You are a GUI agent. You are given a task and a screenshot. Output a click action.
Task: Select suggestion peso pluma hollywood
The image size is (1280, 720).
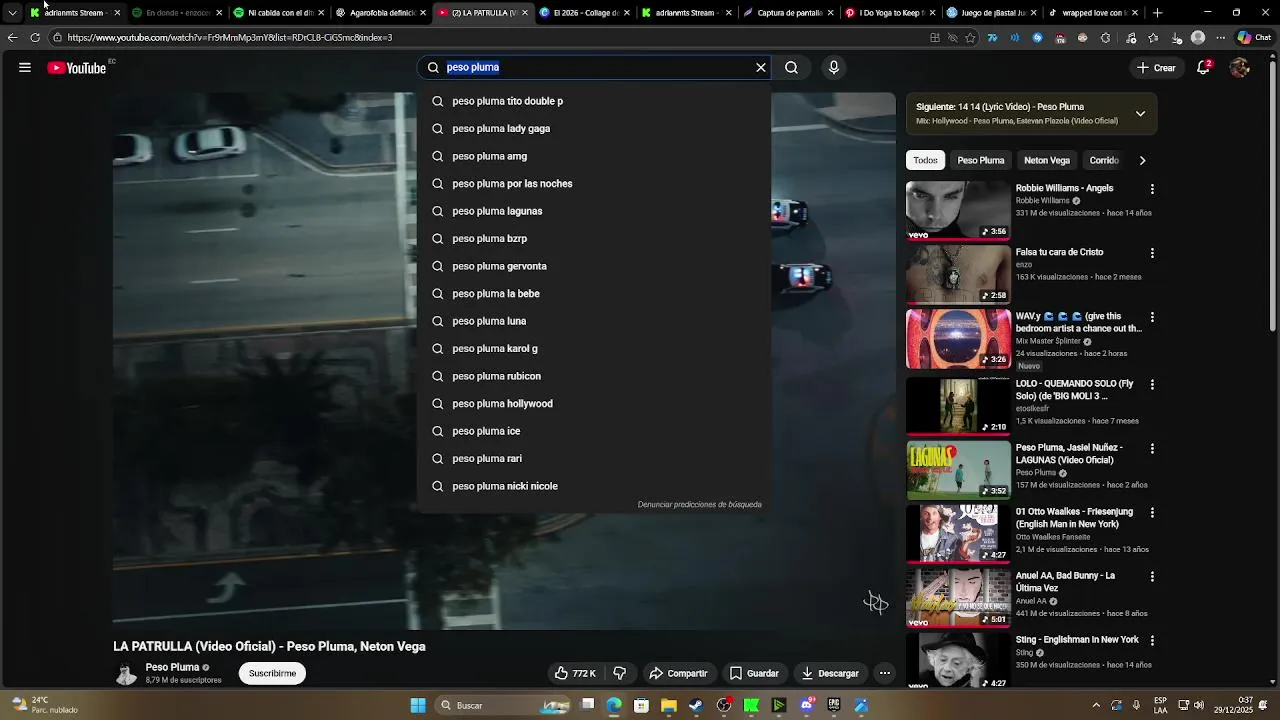click(594, 404)
